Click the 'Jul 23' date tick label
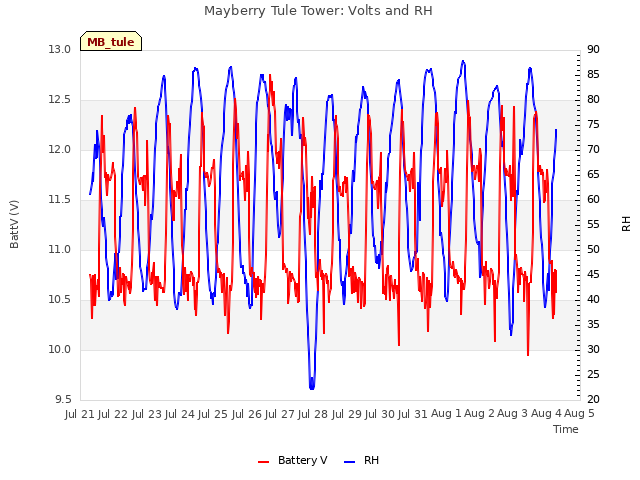Screen dimensions: 640x480 [x=146, y=414]
